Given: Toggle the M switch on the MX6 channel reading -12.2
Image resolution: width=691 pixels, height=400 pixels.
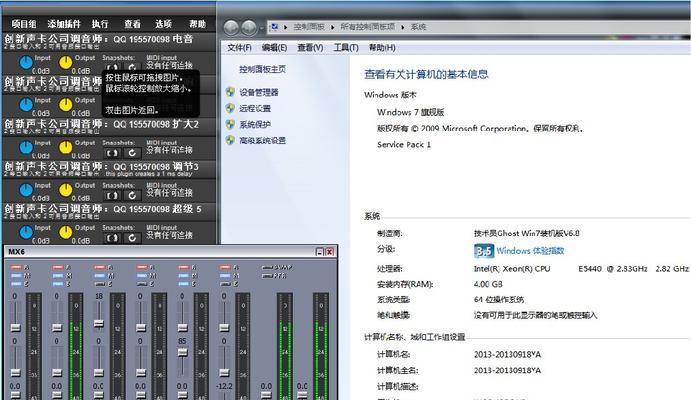Looking at the screenshot, I should [x=226, y=276].
